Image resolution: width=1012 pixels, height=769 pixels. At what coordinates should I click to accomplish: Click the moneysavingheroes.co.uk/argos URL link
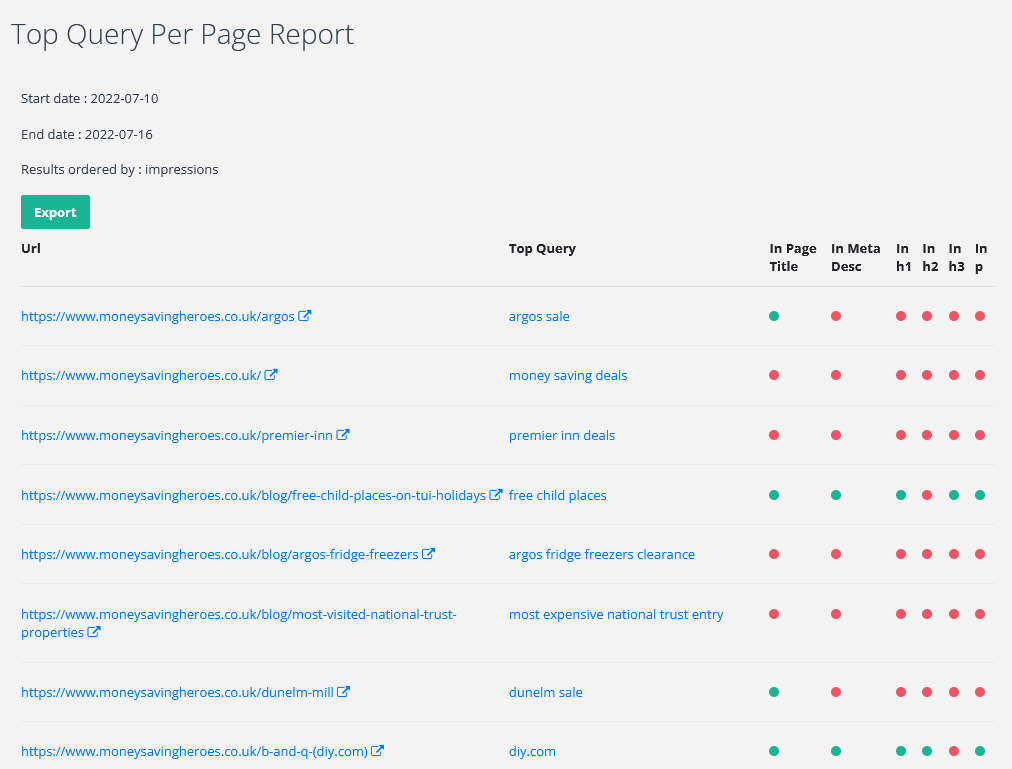(x=157, y=317)
